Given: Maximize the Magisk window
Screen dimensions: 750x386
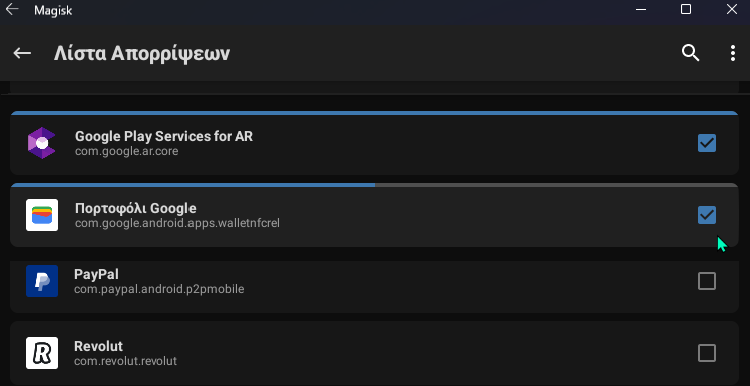Looking at the screenshot, I should (686, 9).
